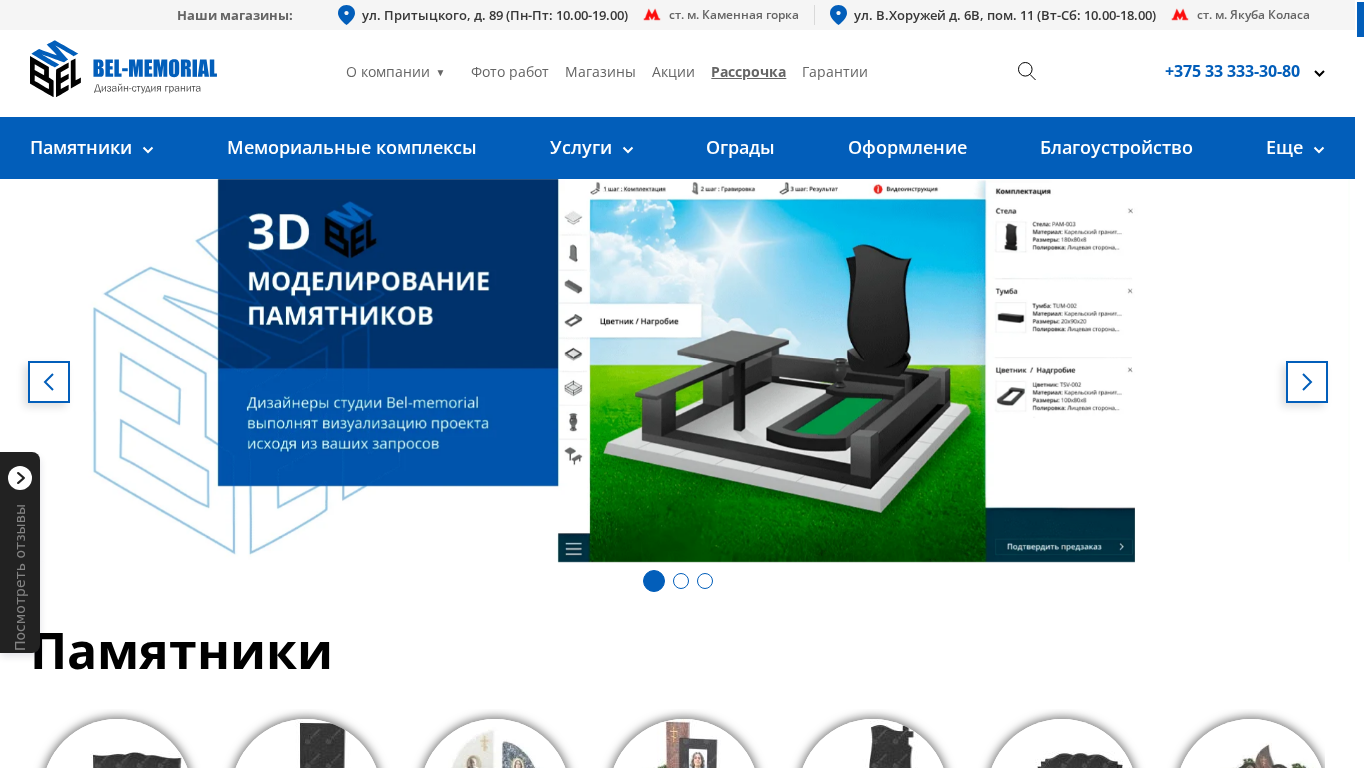This screenshot has width=1366, height=768.
Task: Call the phone number +375 33 333-30-80
Action: coord(1232,71)
